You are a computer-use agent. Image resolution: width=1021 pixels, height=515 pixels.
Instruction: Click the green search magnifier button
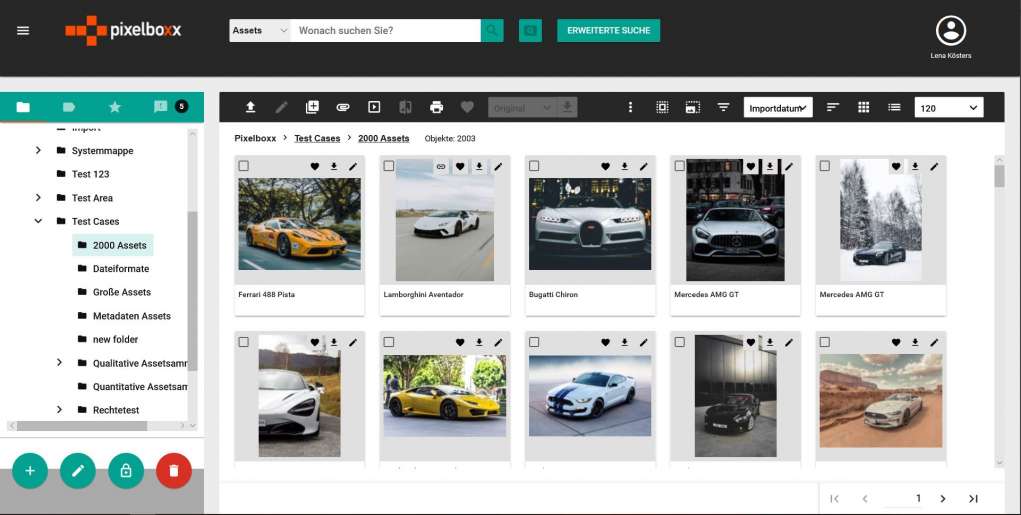tap(492, 31)
